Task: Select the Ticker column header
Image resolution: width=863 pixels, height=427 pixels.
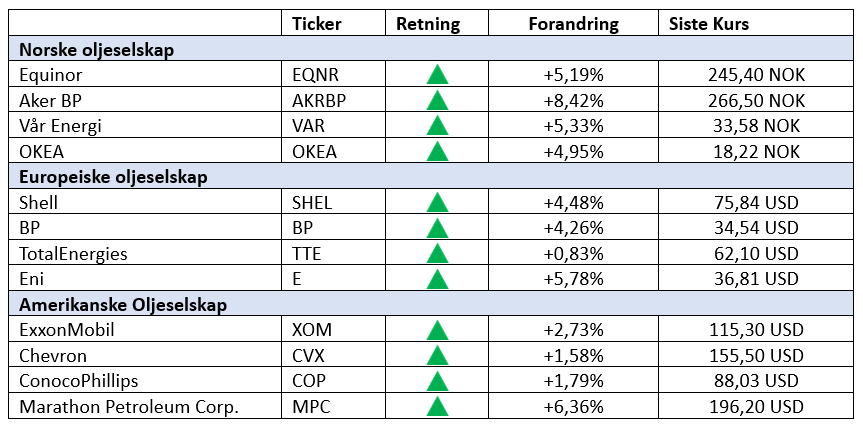Action: (x=316, y=24)
